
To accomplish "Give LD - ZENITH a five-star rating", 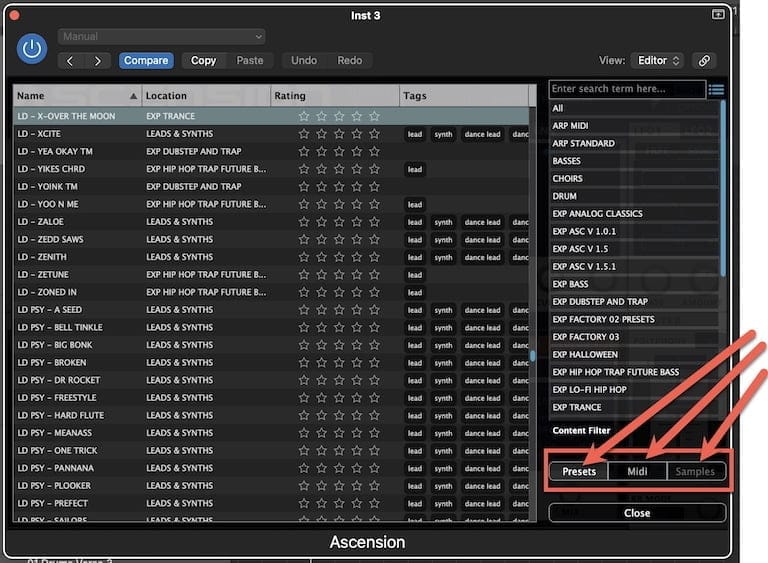I will click(x=374, y=257).
